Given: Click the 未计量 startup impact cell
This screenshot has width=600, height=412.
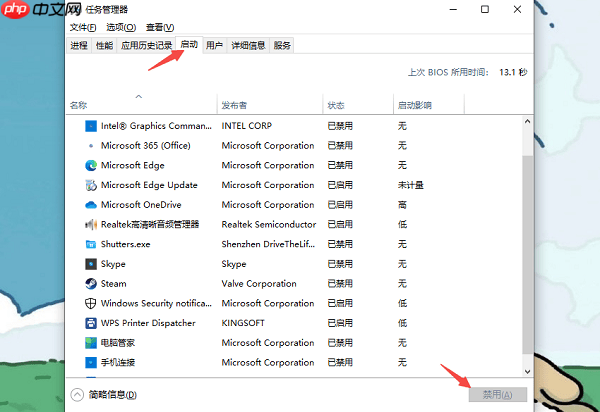Looking at the screenshot, I should tap(411, 185).
